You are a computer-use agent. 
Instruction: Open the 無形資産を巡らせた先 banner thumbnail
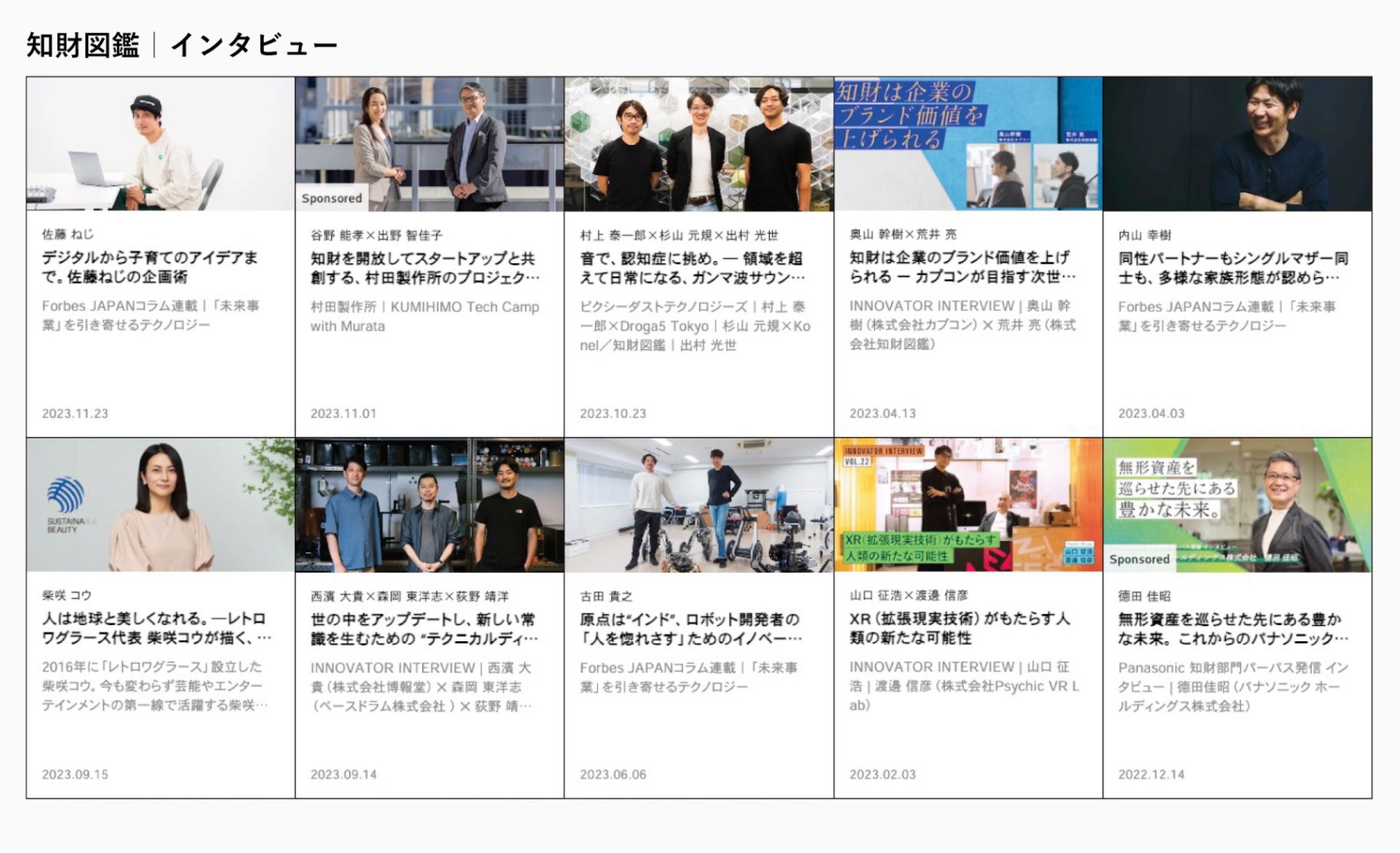point(1238,505)
